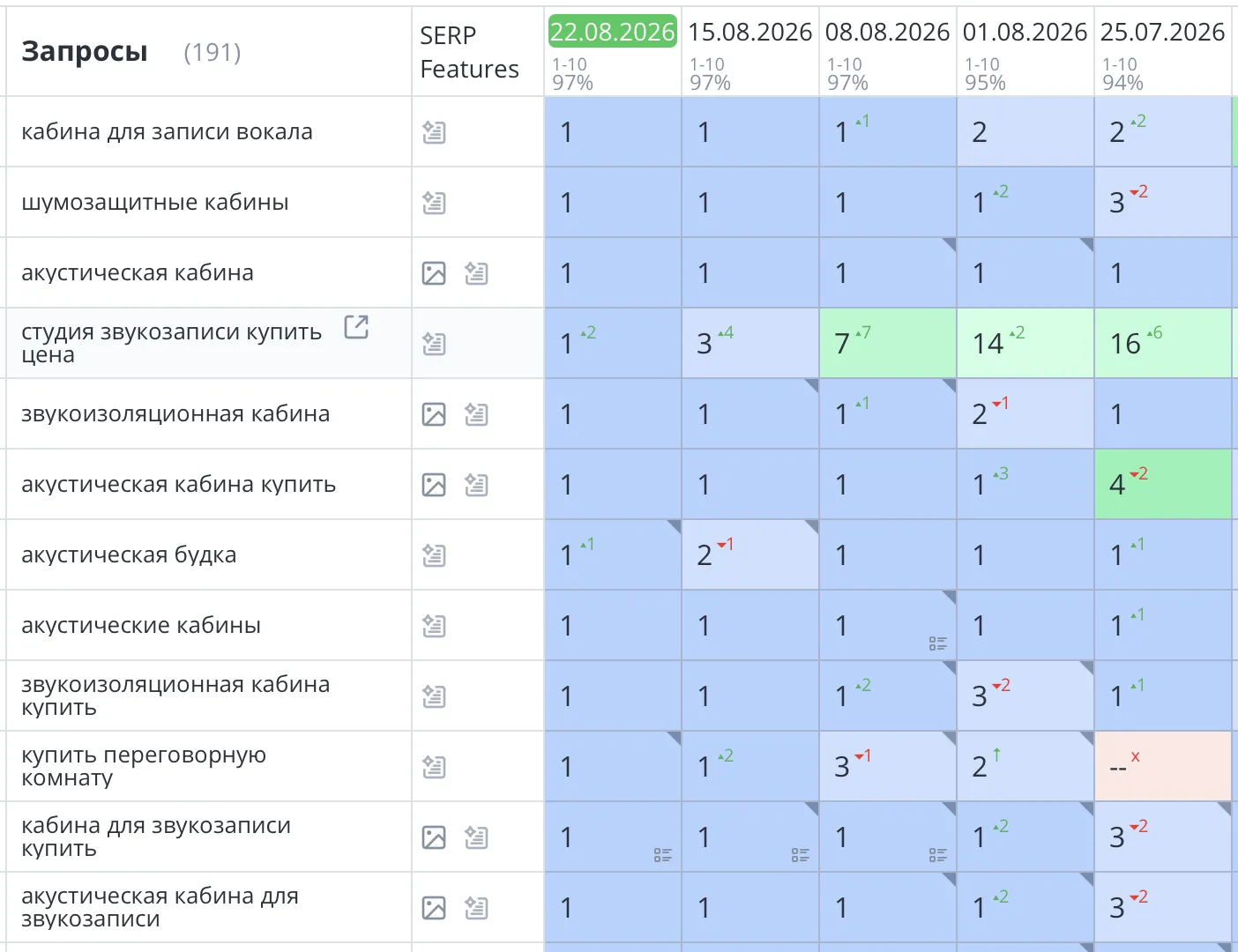Open query шумозащитные кабины
Screen dimensions: 1238x952
click(155, 203)
